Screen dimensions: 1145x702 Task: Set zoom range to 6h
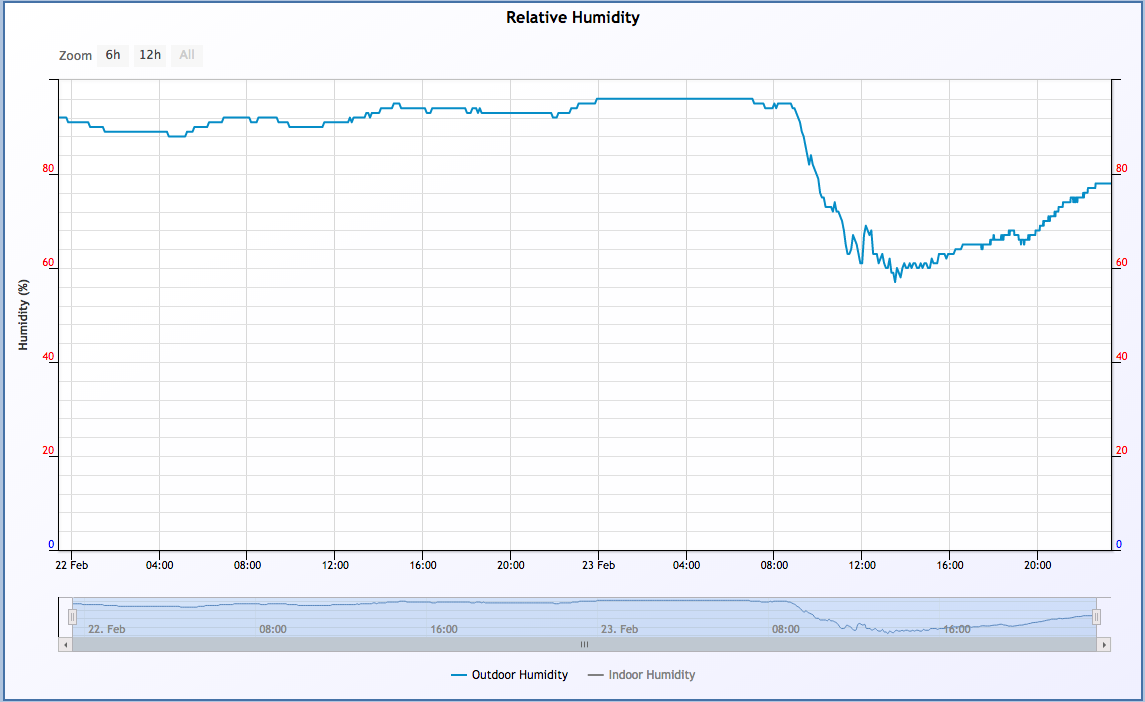[112, 56]
